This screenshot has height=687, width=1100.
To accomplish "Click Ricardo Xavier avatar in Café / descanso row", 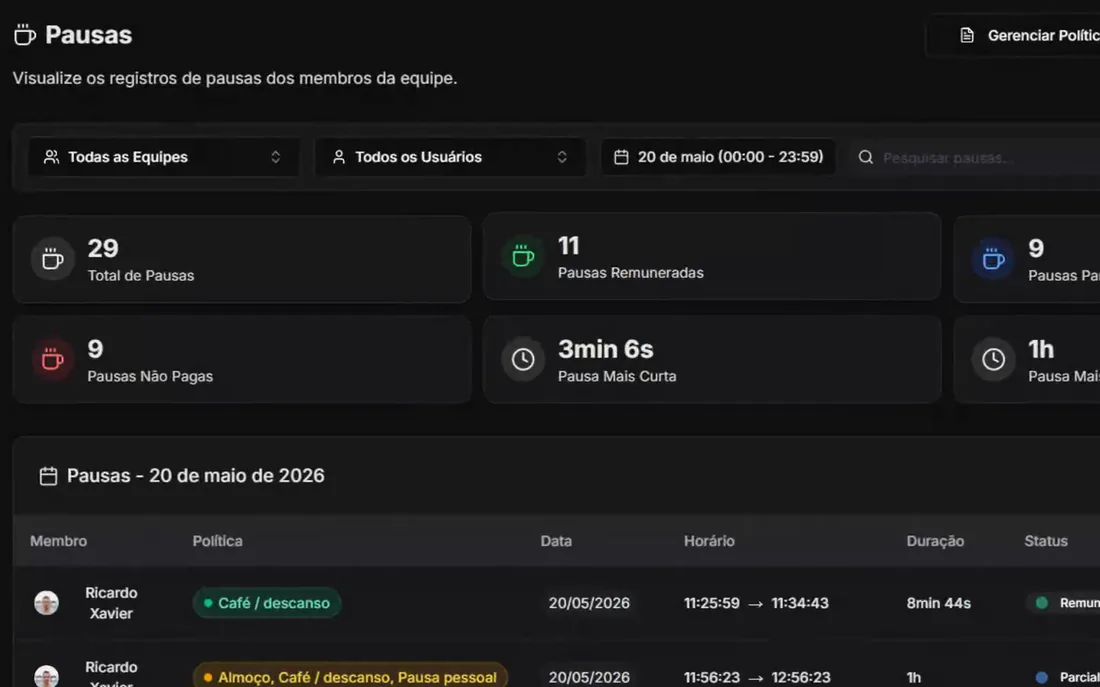I will pyautogui.click(x=46, y=603).
